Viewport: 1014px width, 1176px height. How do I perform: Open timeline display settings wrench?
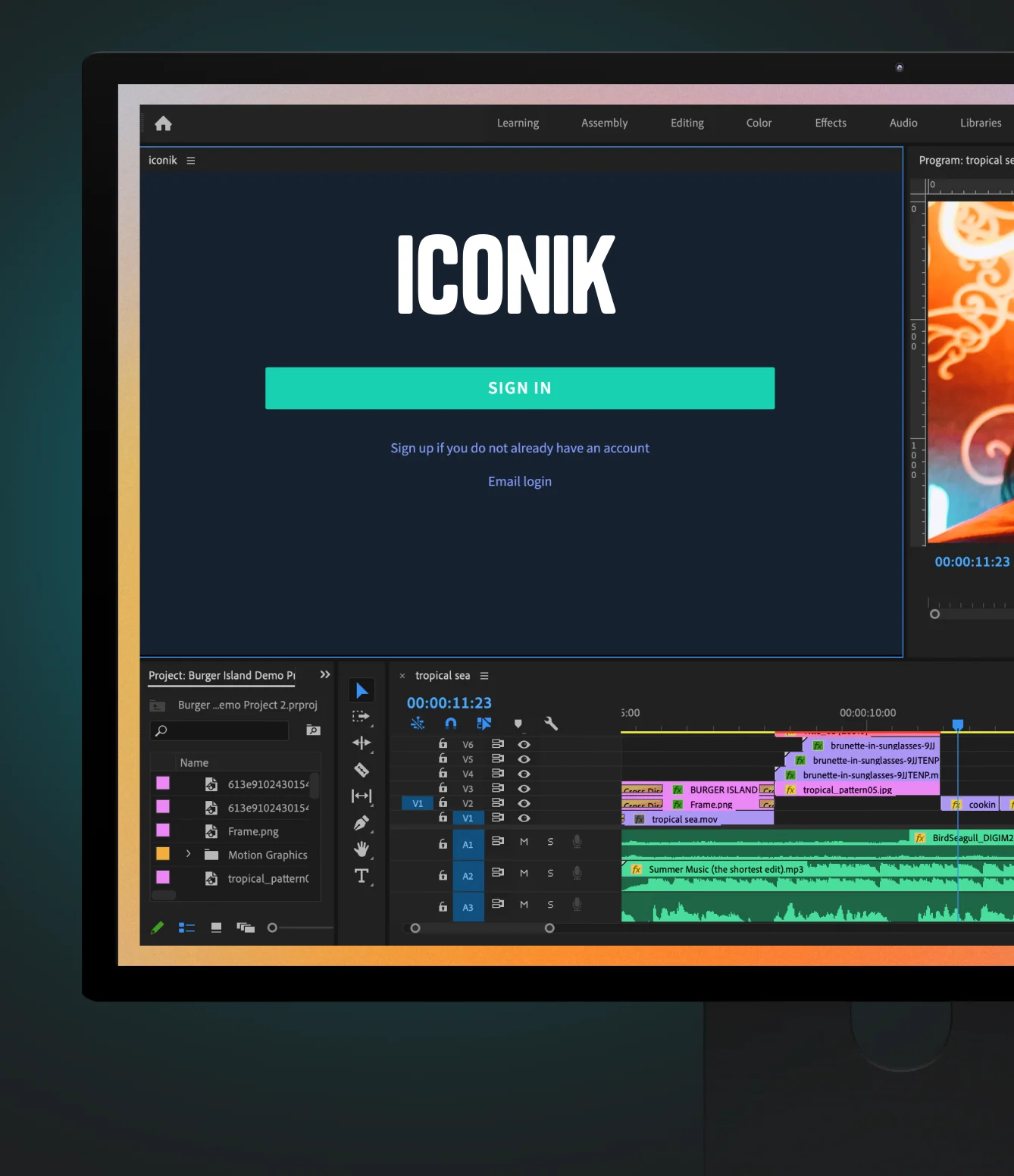(551, 724)
